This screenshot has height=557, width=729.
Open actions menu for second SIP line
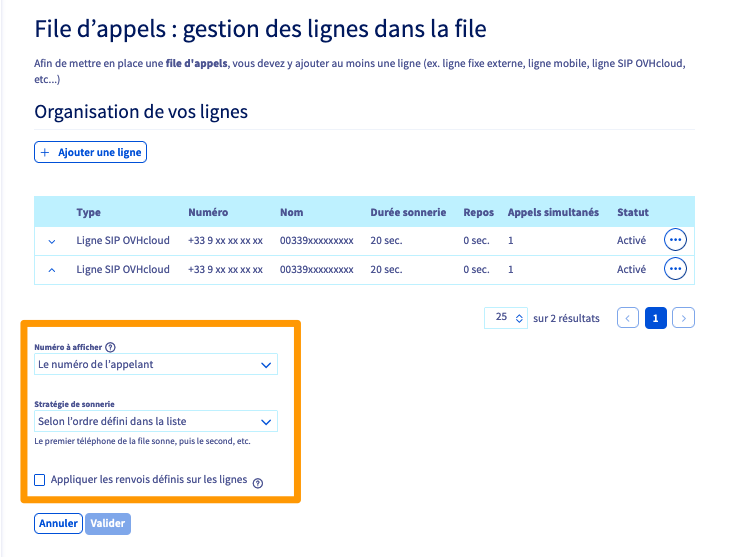(x=675, y=269)
